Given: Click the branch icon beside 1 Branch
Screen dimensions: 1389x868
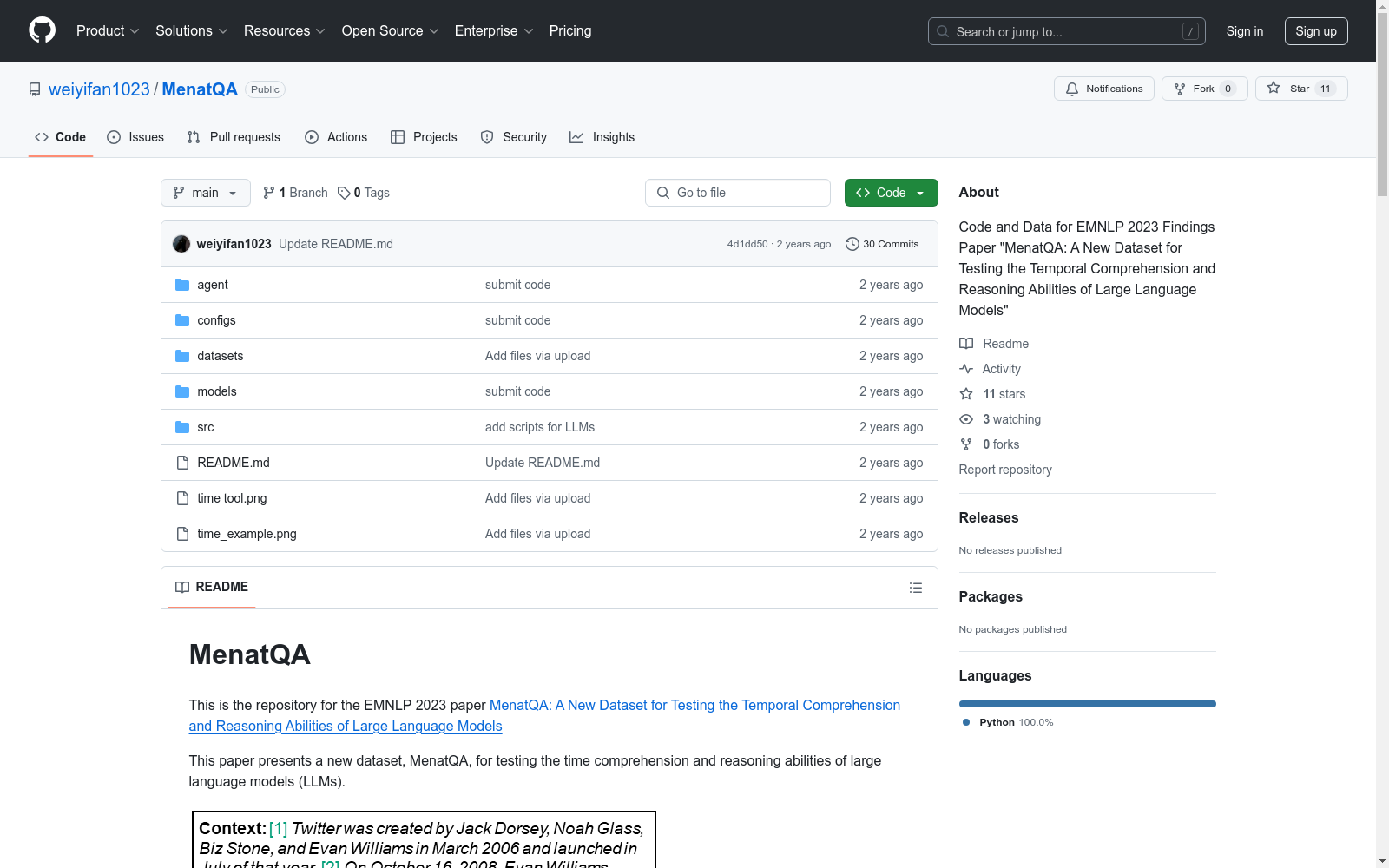Looking at the screenshot, I should (x=269, y=193).
